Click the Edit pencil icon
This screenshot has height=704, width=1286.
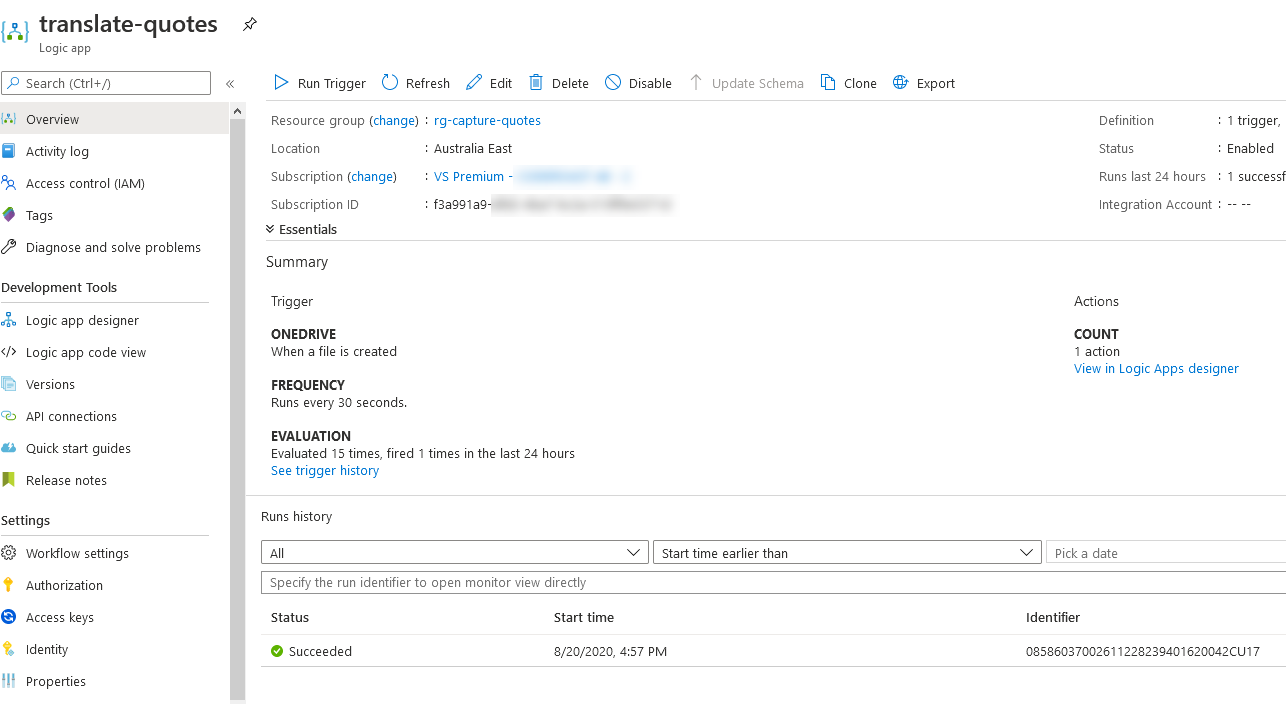coord(474,83)
